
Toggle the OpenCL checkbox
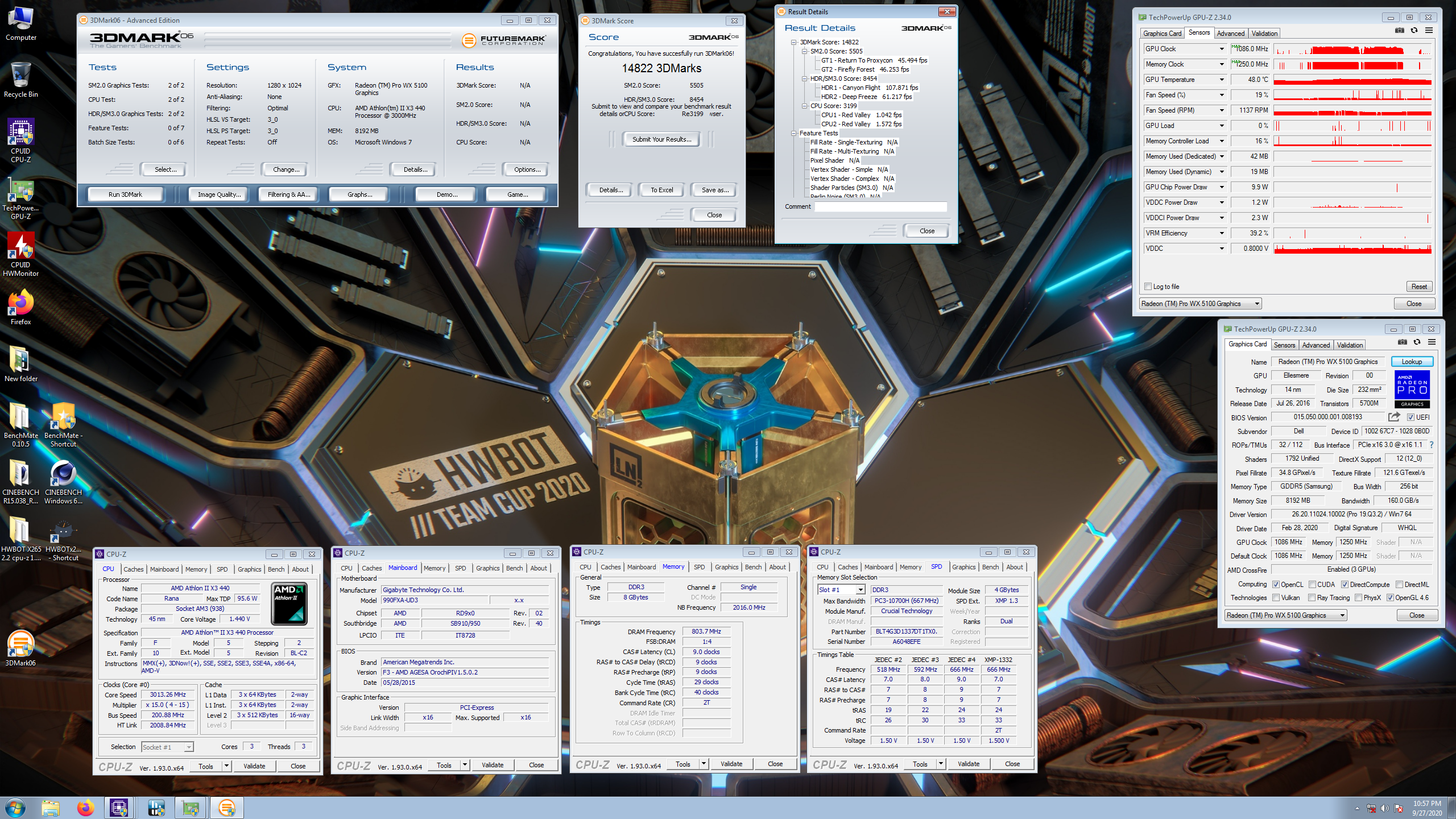(x=1276, y=585)
